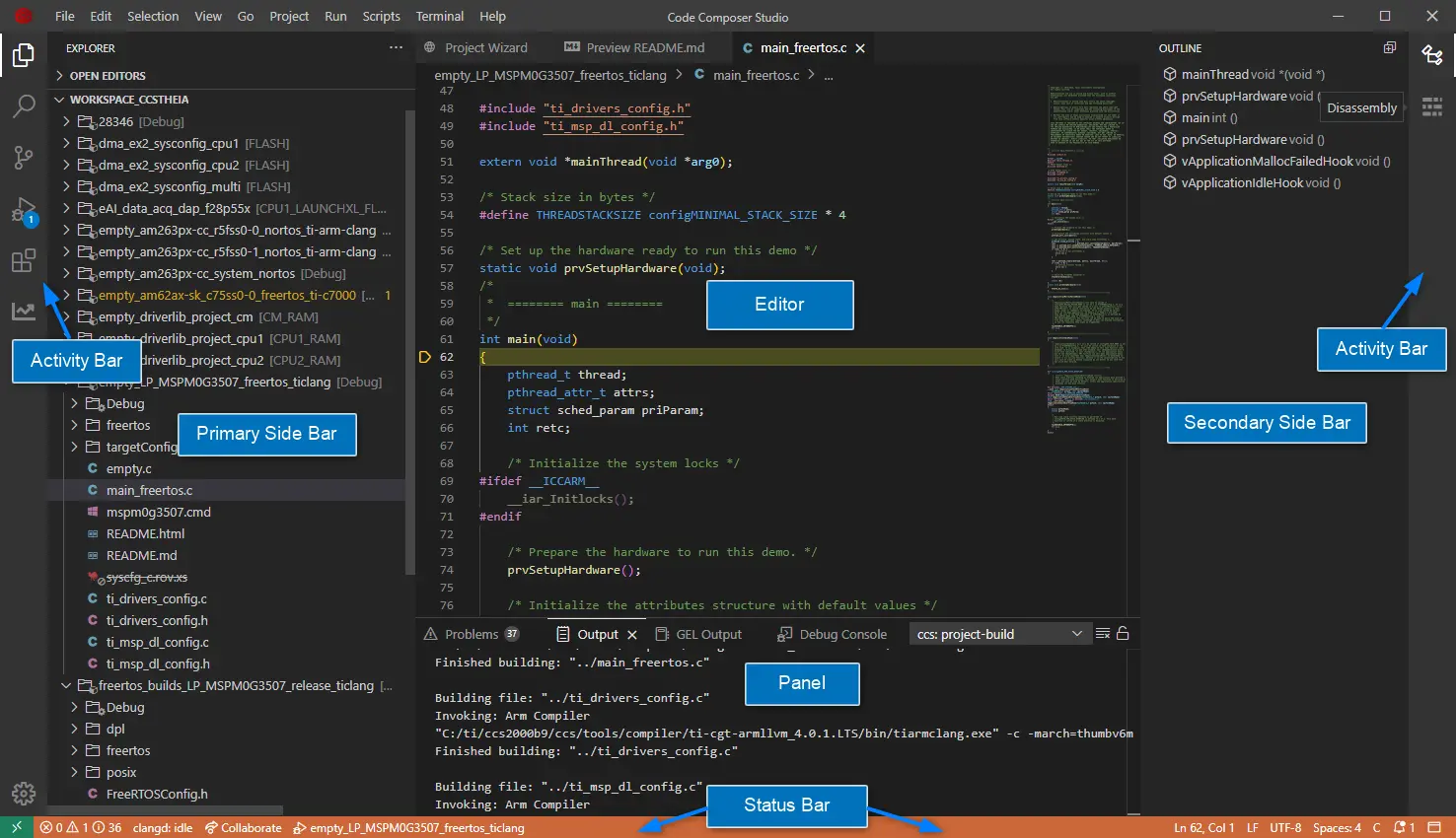Expand the OPEN EDITORS section
Image resolution: width=1456 pixels, height=838 pixels.
click(108, 76)
